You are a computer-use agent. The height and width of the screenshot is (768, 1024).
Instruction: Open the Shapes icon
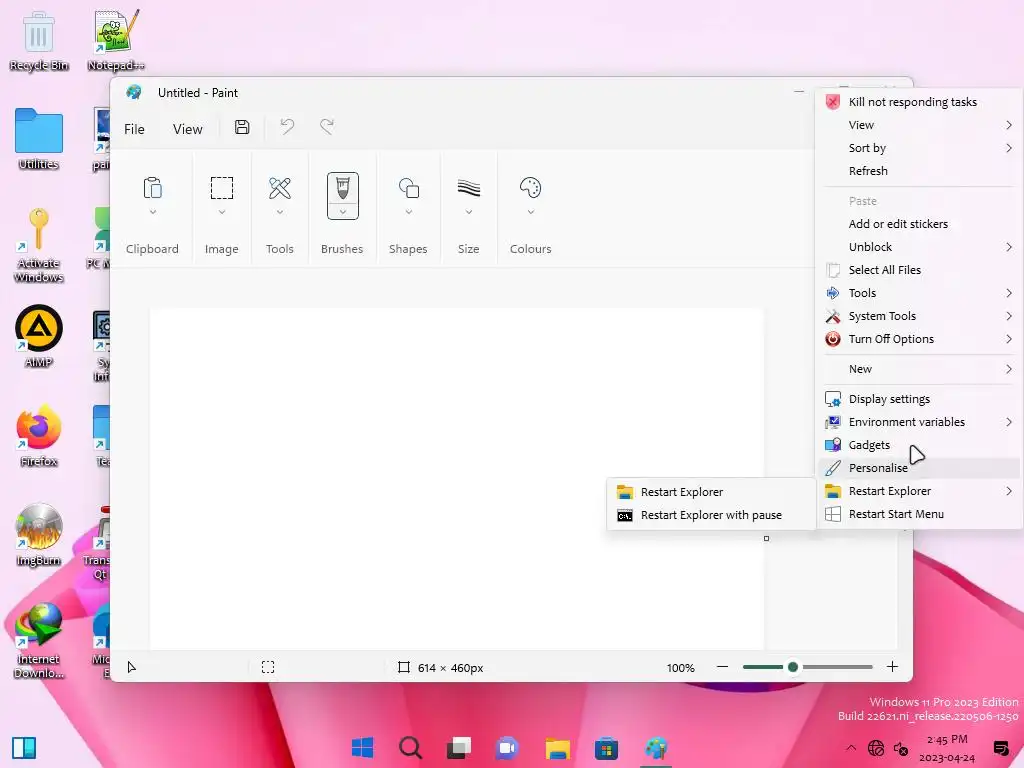click(x=409, y=188)
